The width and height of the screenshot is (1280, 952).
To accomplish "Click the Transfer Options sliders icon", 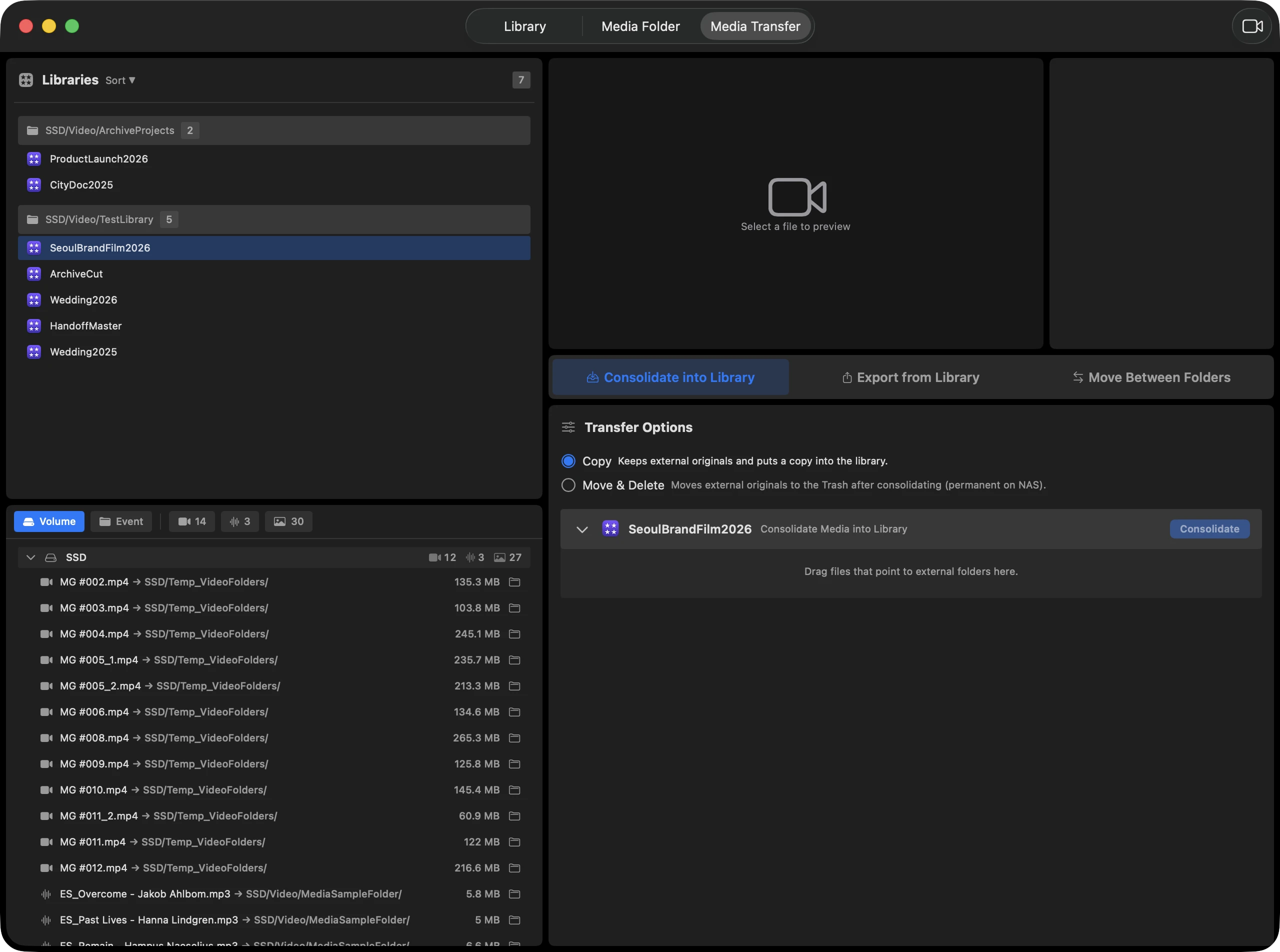I will [568, 427].
